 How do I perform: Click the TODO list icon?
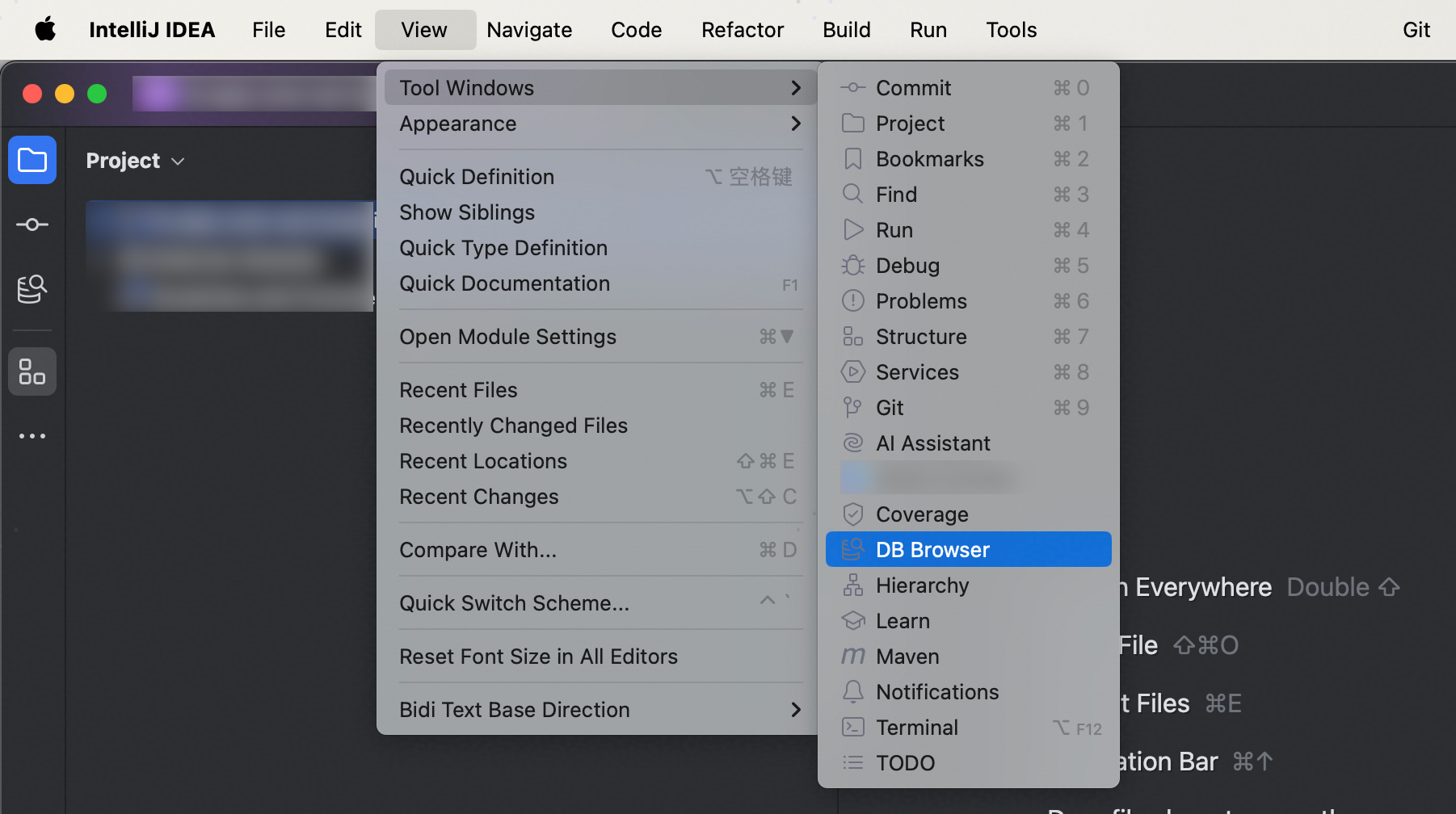click(852, 762)
